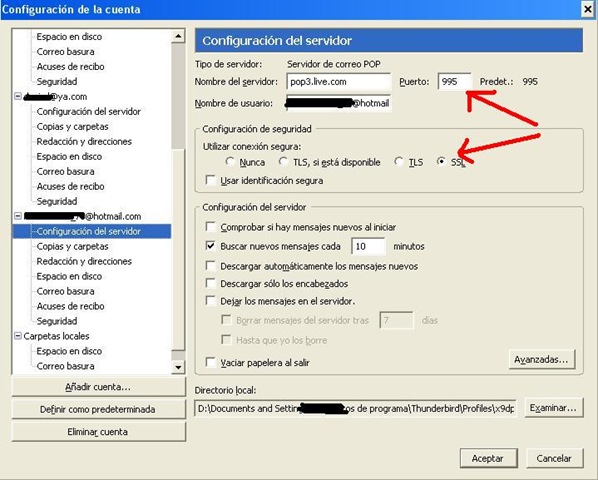Viewport: 598px width, 480px height.
Task: Click Añadir cuenta... button
Action: click(x=98, y=387)
